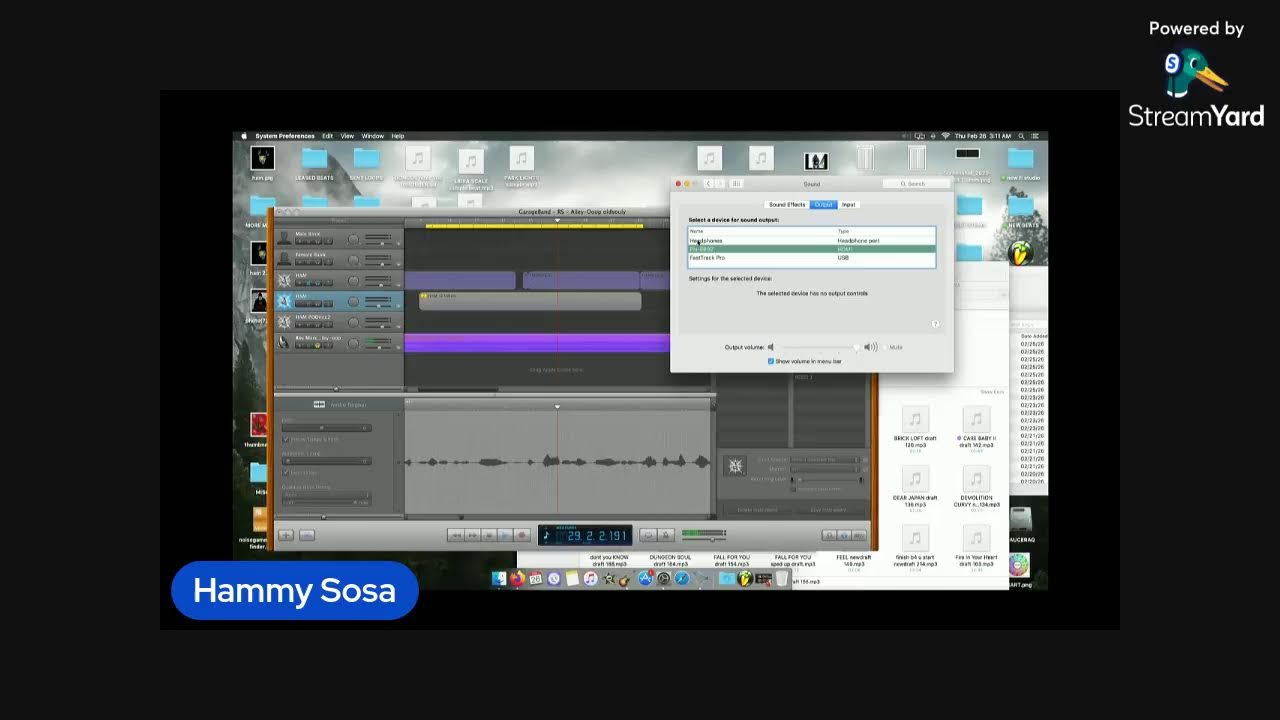Adjust the Output volume slider
The width and height of the screenshot is (1280, 720).
pyautogui.click(x=818, y=347)
